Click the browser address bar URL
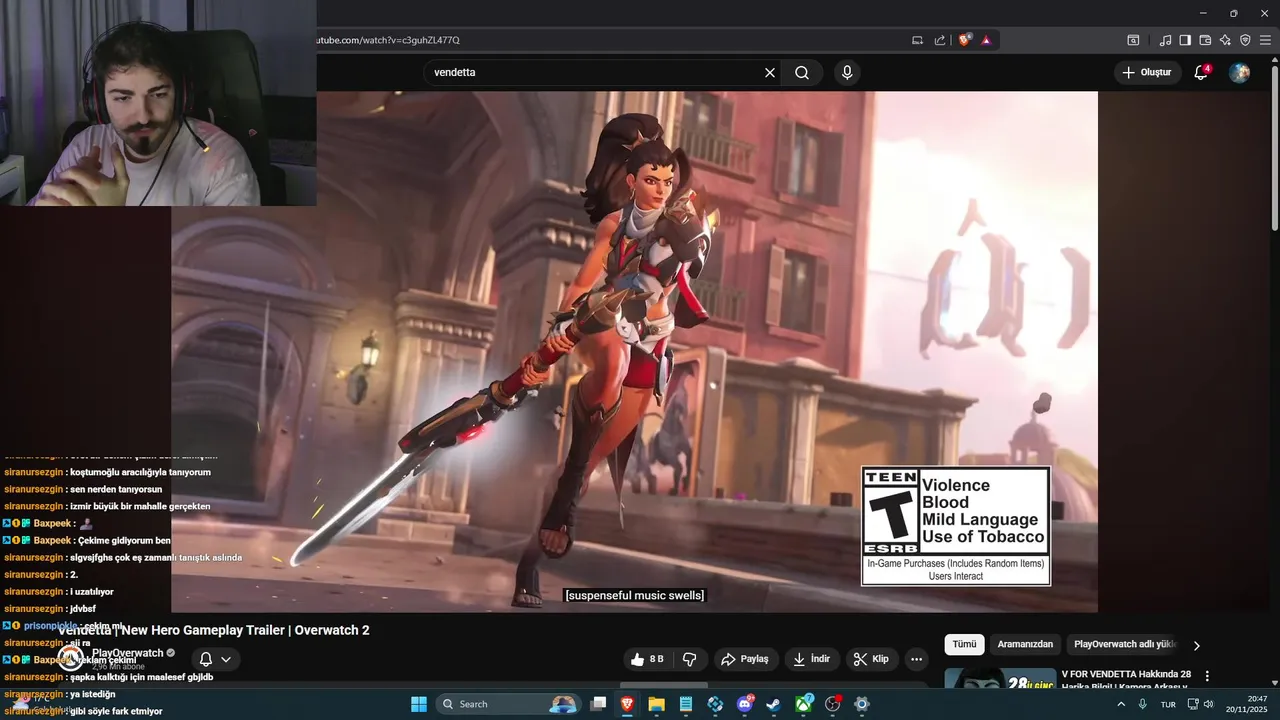 coord(390,40)
